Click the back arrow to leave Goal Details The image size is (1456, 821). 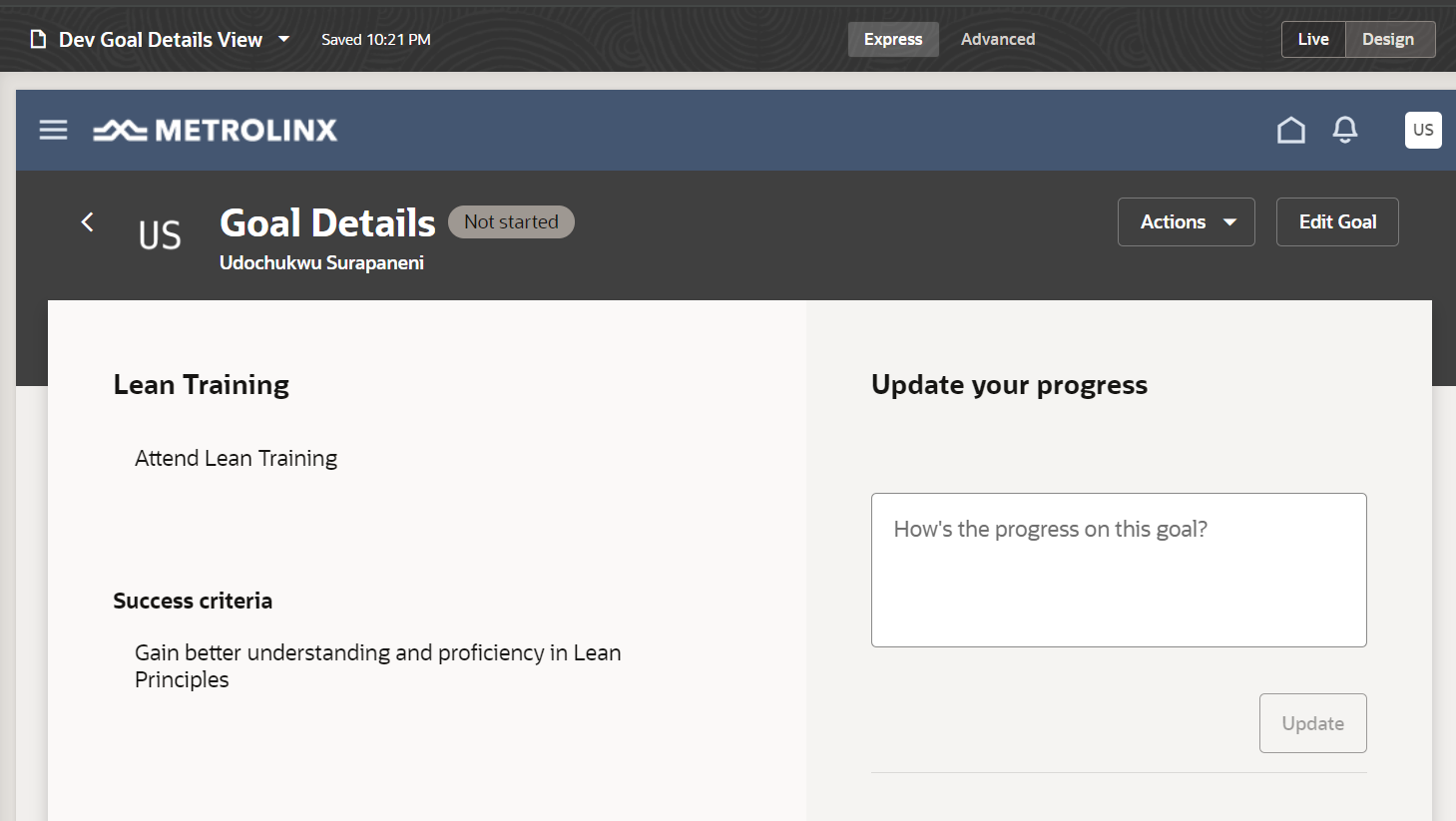tap(87, 222)
